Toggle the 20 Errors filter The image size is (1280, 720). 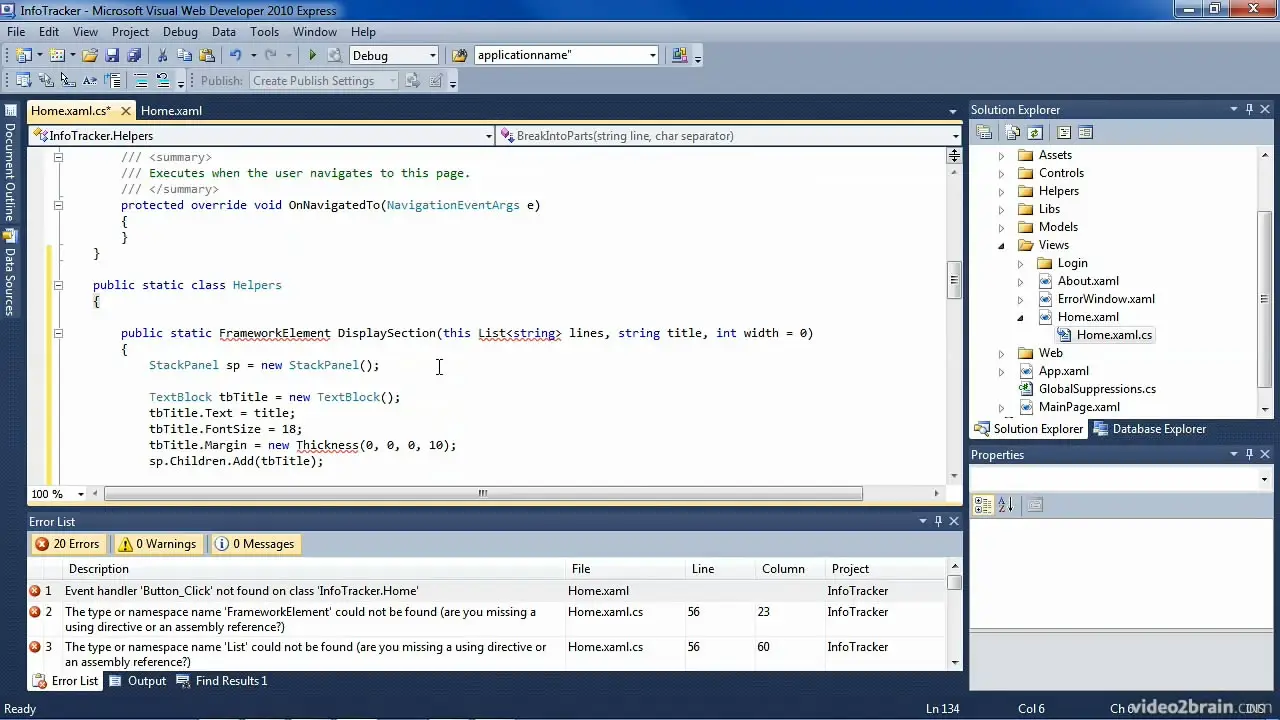point(67,544)
